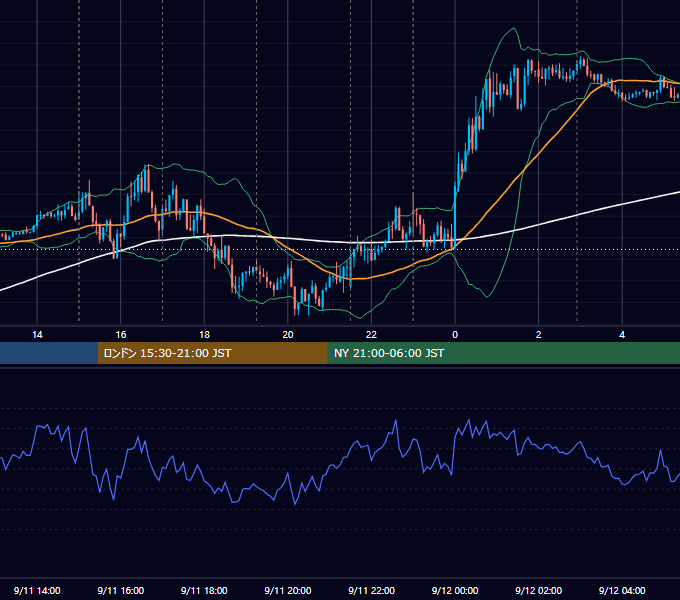
Task: Click hour label 16 on price chart axis
Action: [x=121, y=335]
